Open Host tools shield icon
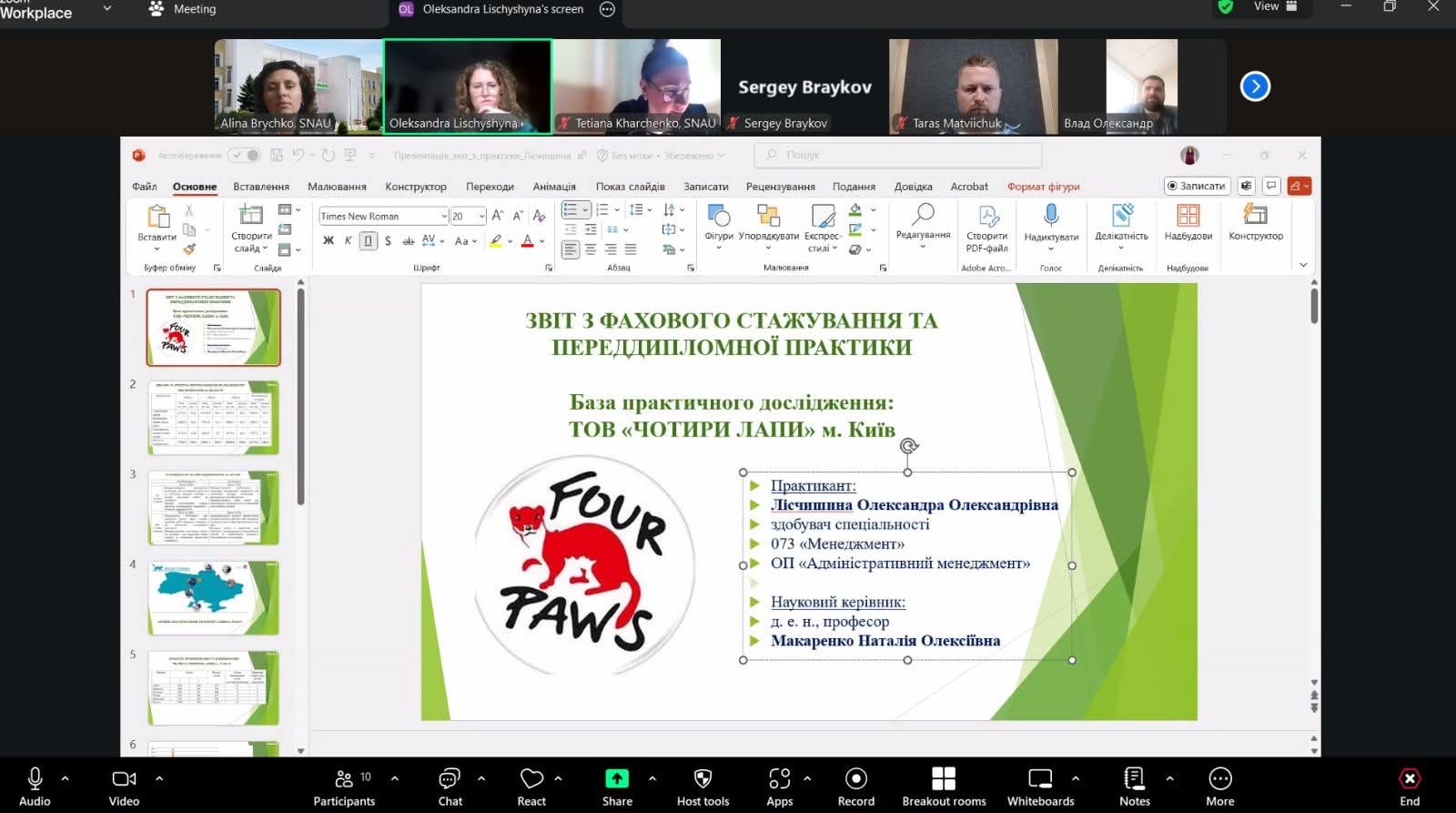 tap(703, 779)
